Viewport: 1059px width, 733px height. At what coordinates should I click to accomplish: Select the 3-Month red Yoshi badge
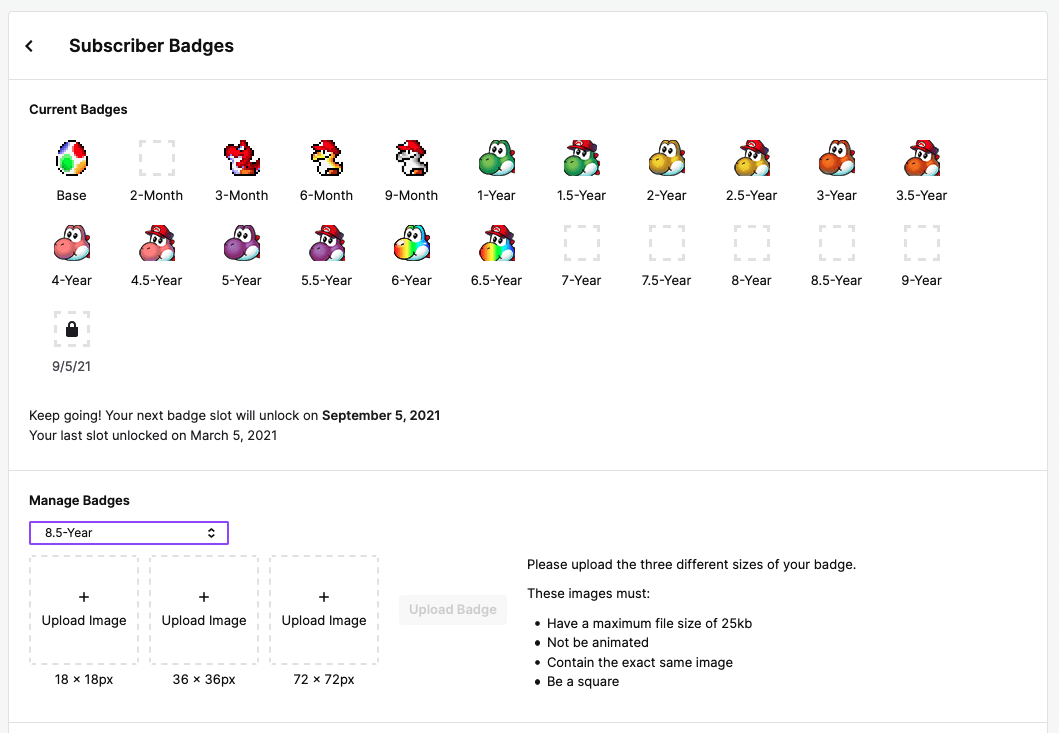point(241,157)
